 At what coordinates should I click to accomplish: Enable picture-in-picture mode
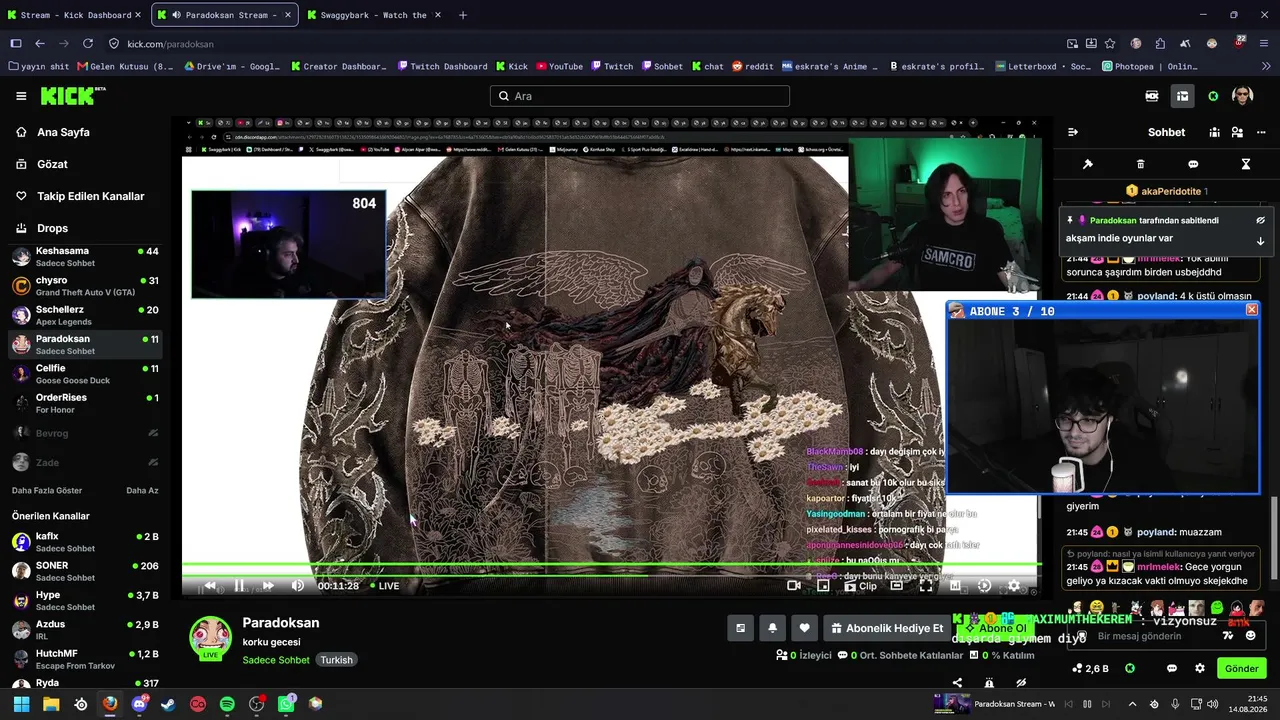click(x=823, y=586)
